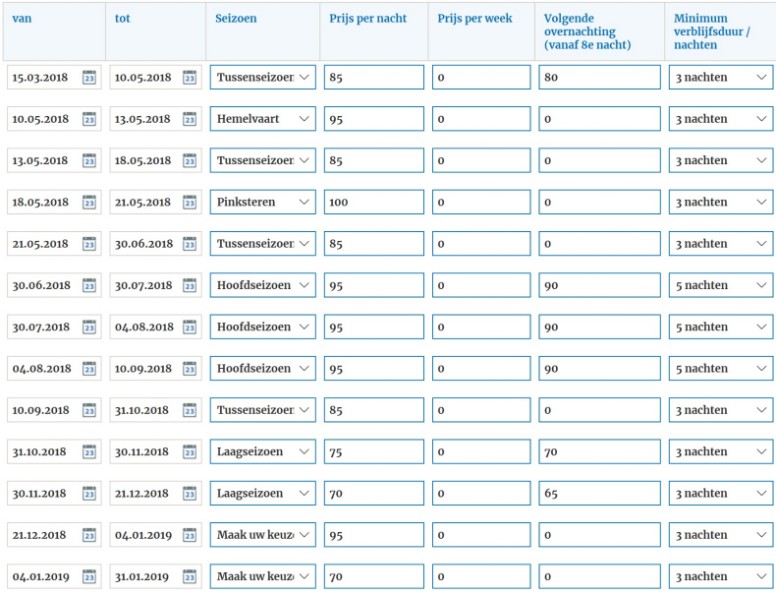Click the start date field 10.09.2018

(42, 411)
